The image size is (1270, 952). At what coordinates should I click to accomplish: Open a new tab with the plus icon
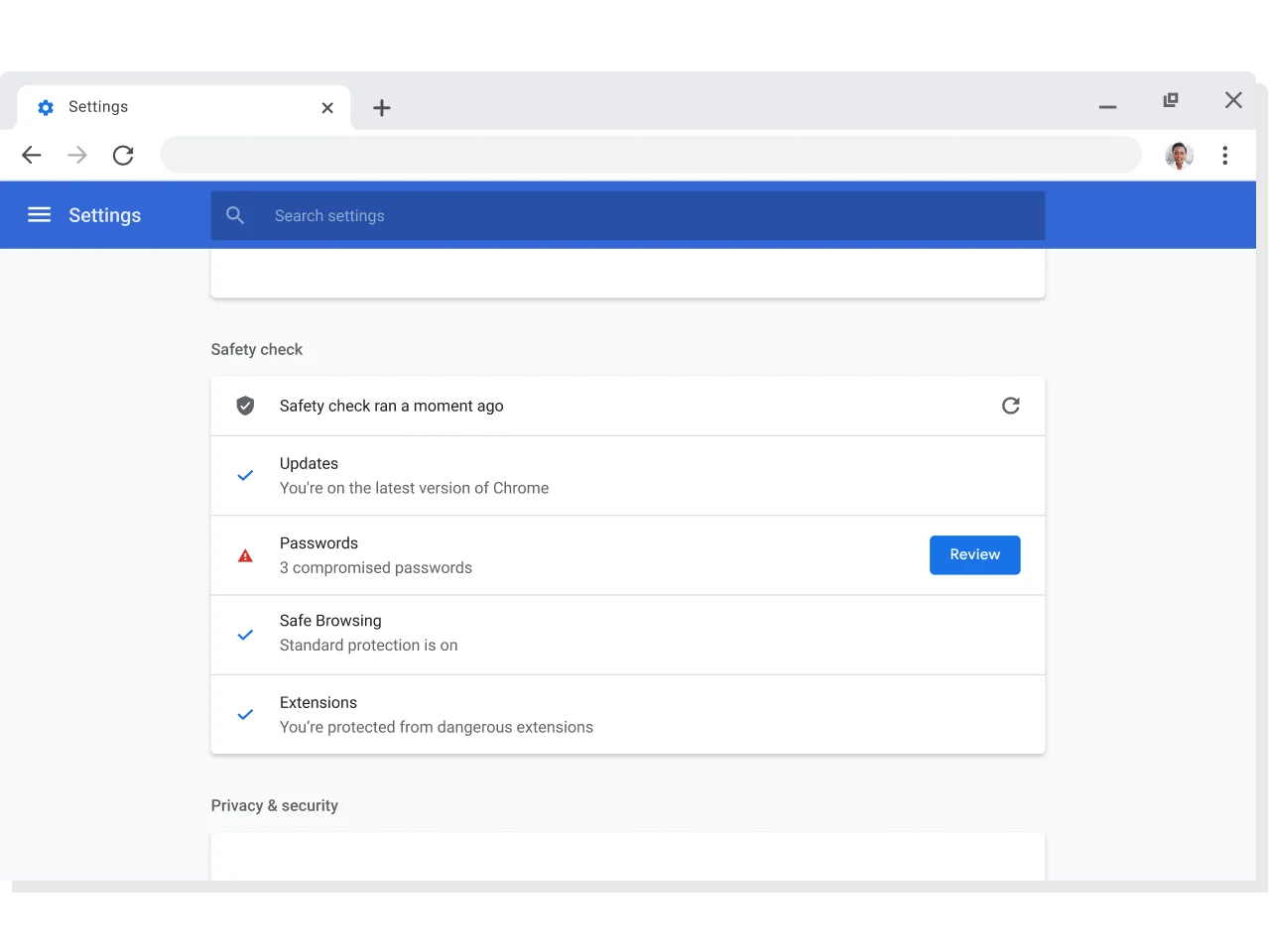pos(382,108)
